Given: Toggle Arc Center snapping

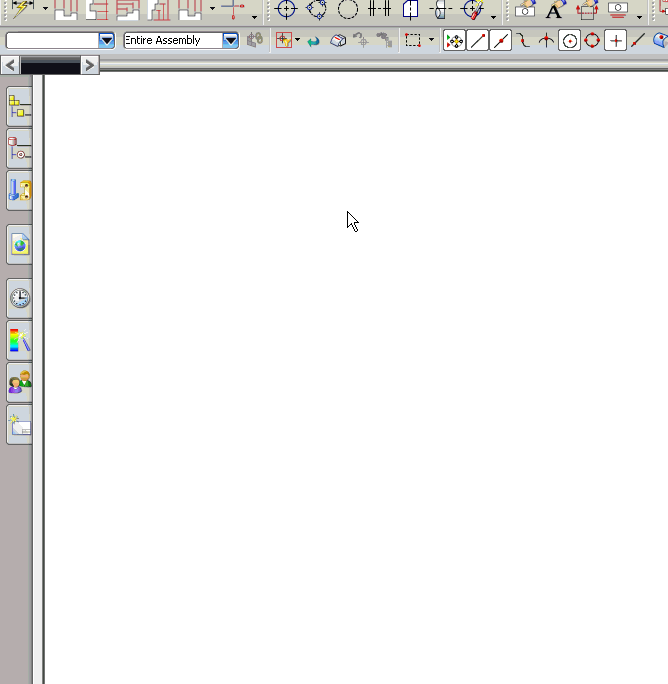Looking at the screenshot, I should pos(569,41).
